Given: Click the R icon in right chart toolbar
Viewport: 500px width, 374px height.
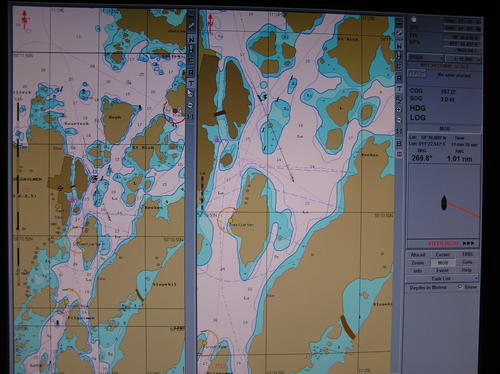Looking at the screenshot, I should [399, 78].
